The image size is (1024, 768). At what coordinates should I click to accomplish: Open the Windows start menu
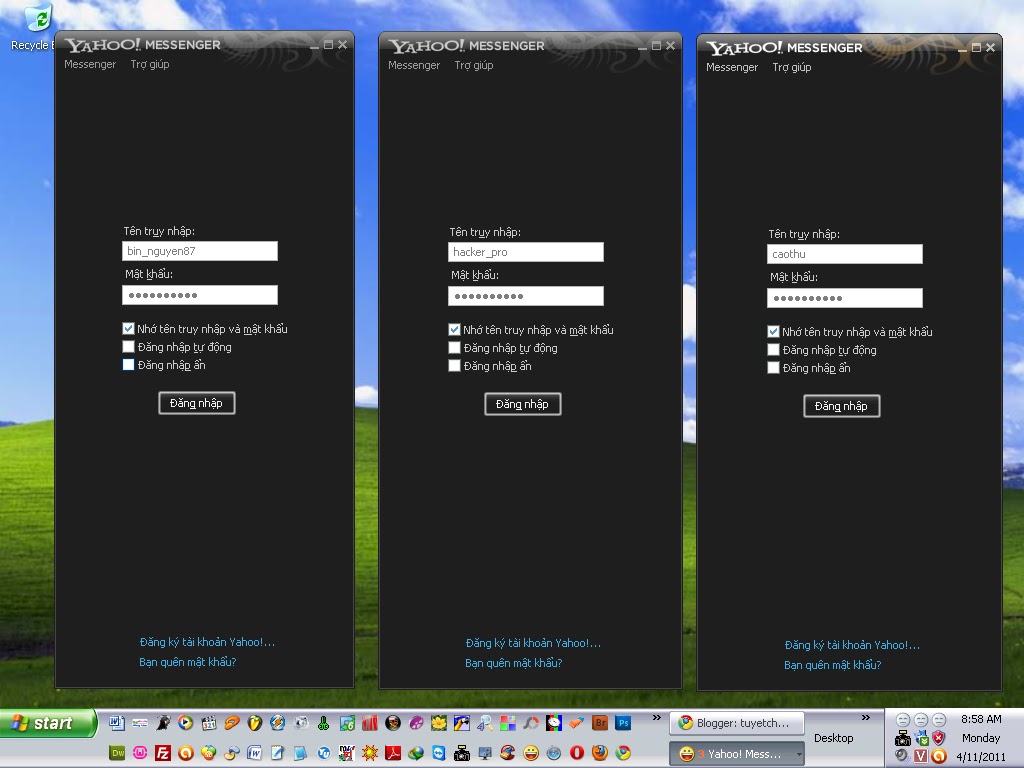(47, 723)
